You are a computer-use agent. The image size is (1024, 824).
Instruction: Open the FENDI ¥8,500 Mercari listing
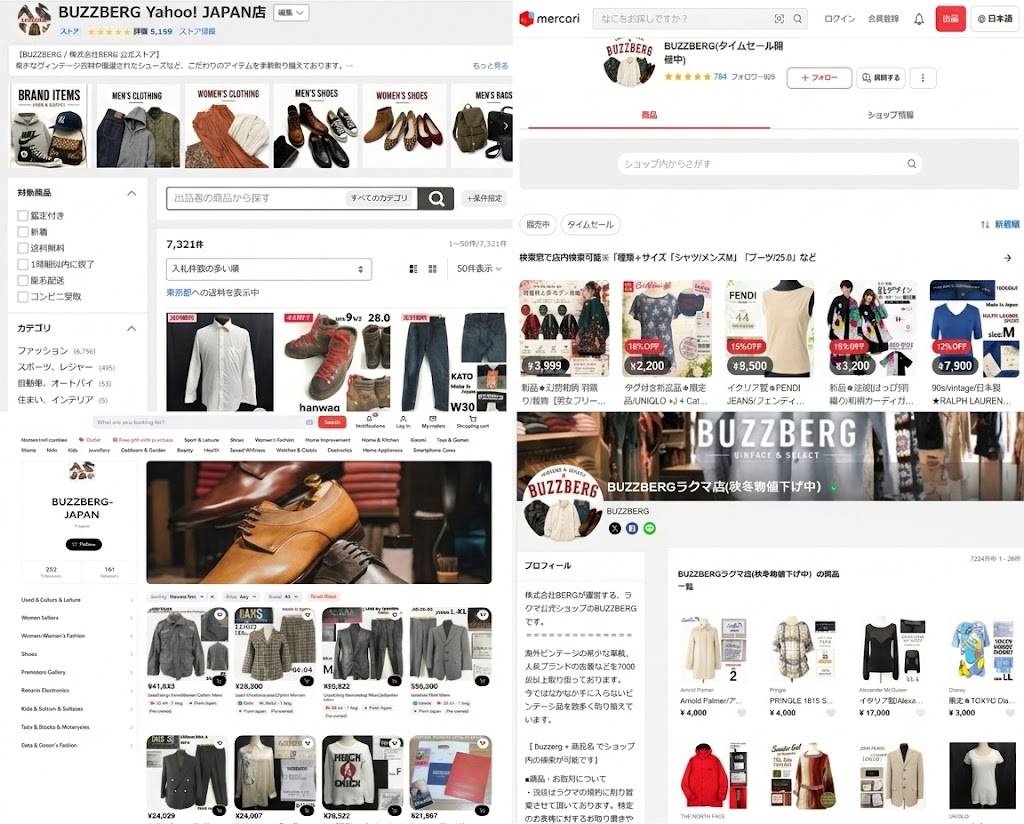pos(769,343)
